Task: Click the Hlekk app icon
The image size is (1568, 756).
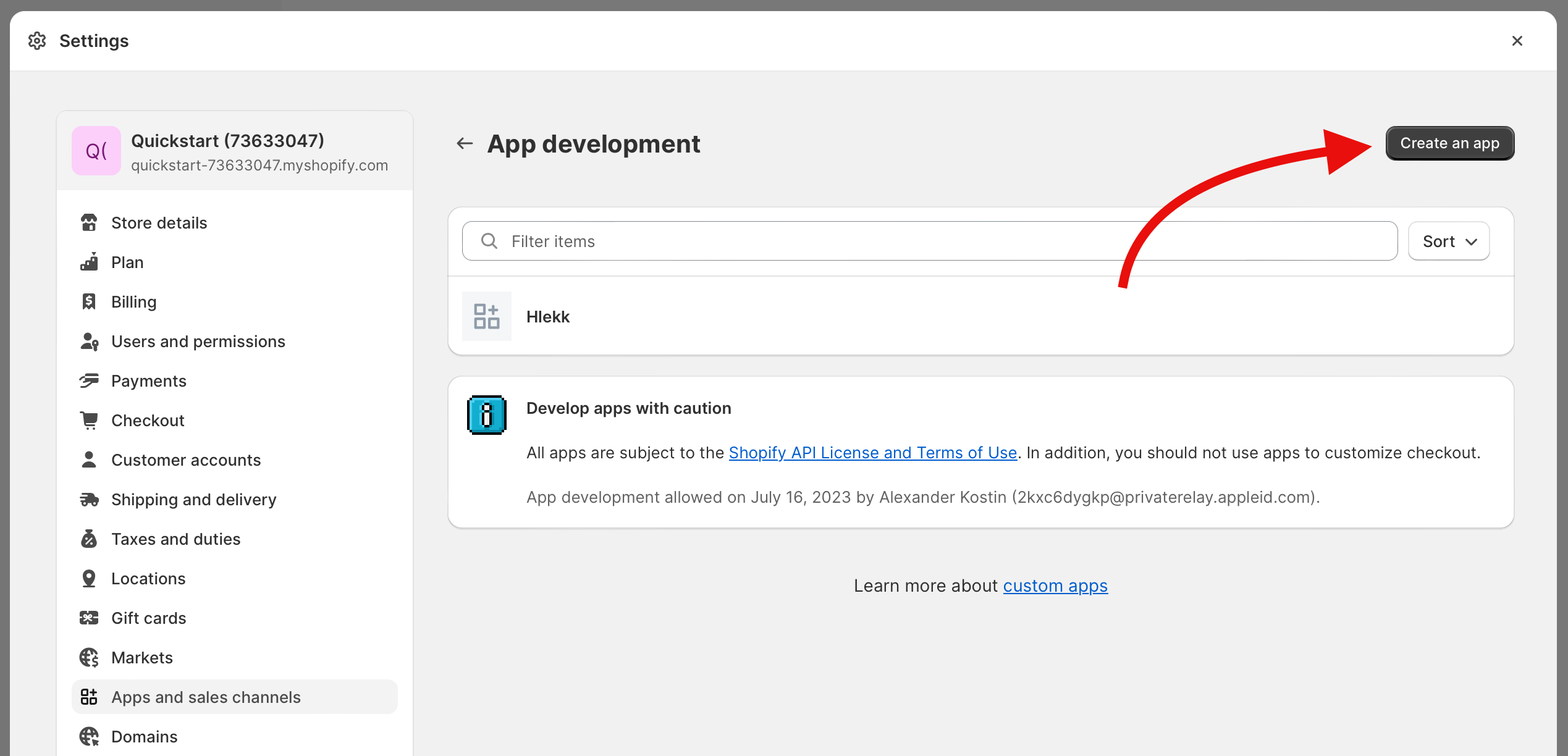Action: click(486, 315)
